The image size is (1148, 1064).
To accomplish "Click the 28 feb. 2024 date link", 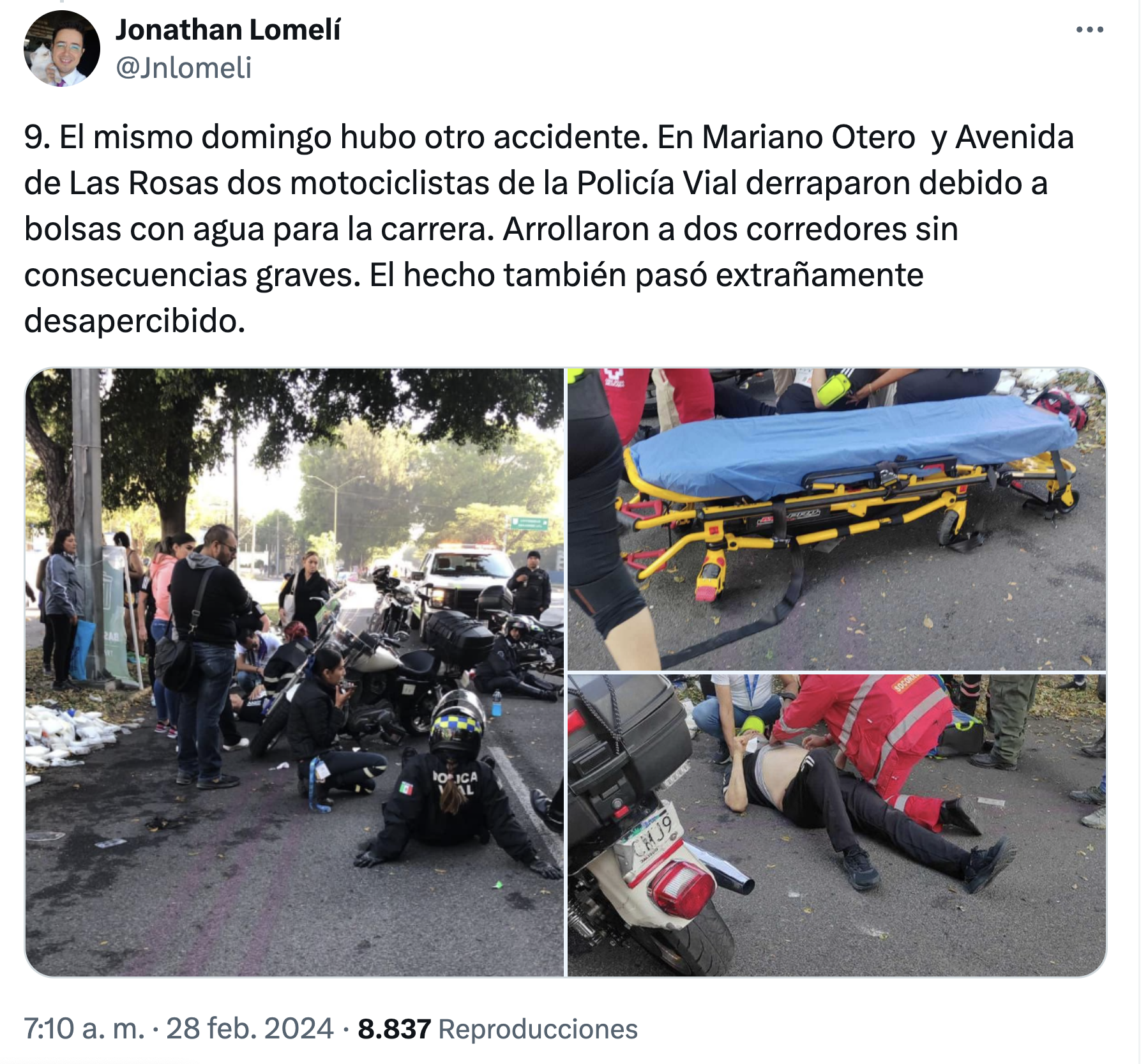I will click(x=250, y=1029).
